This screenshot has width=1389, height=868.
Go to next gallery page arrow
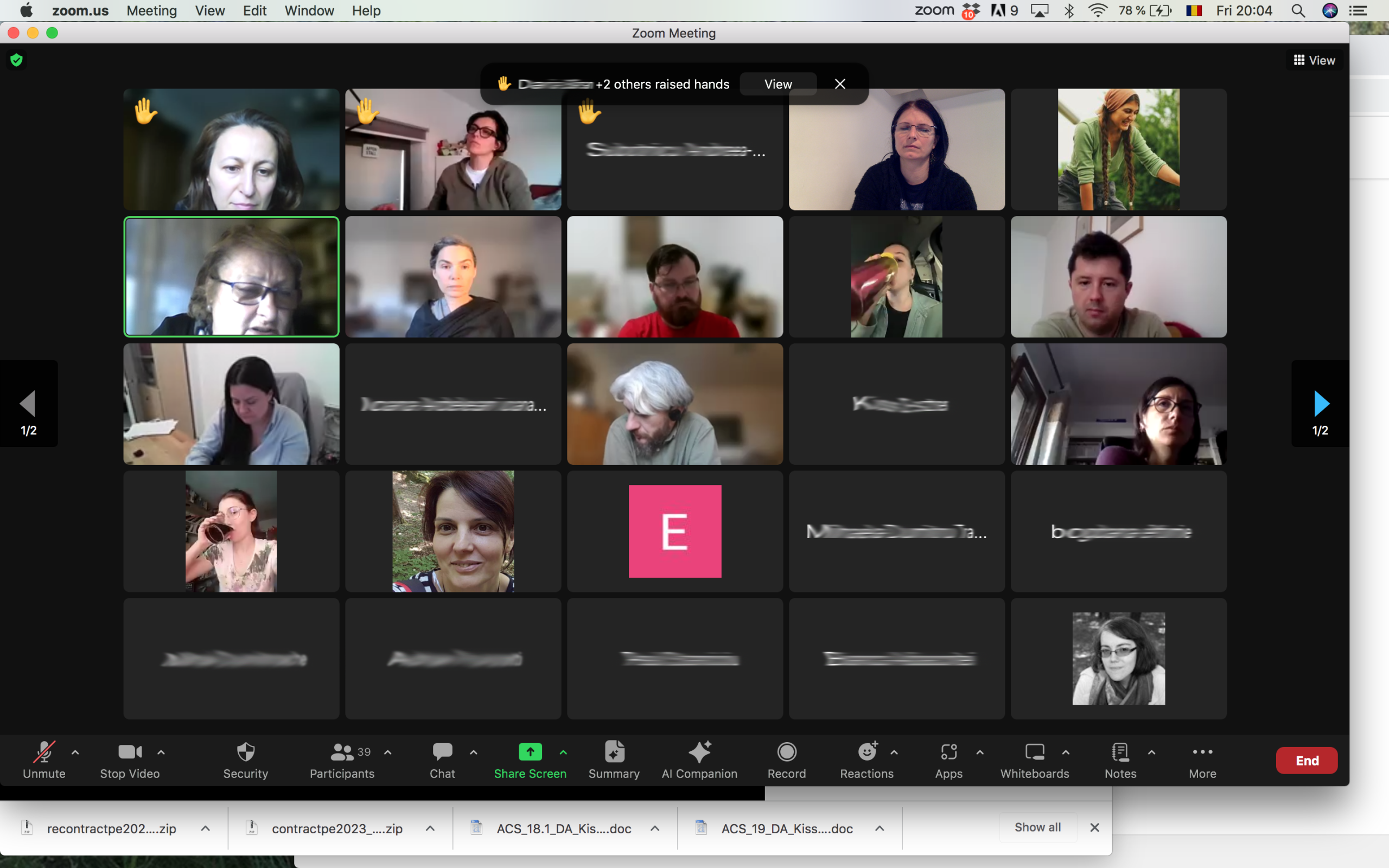point(1320,404)
